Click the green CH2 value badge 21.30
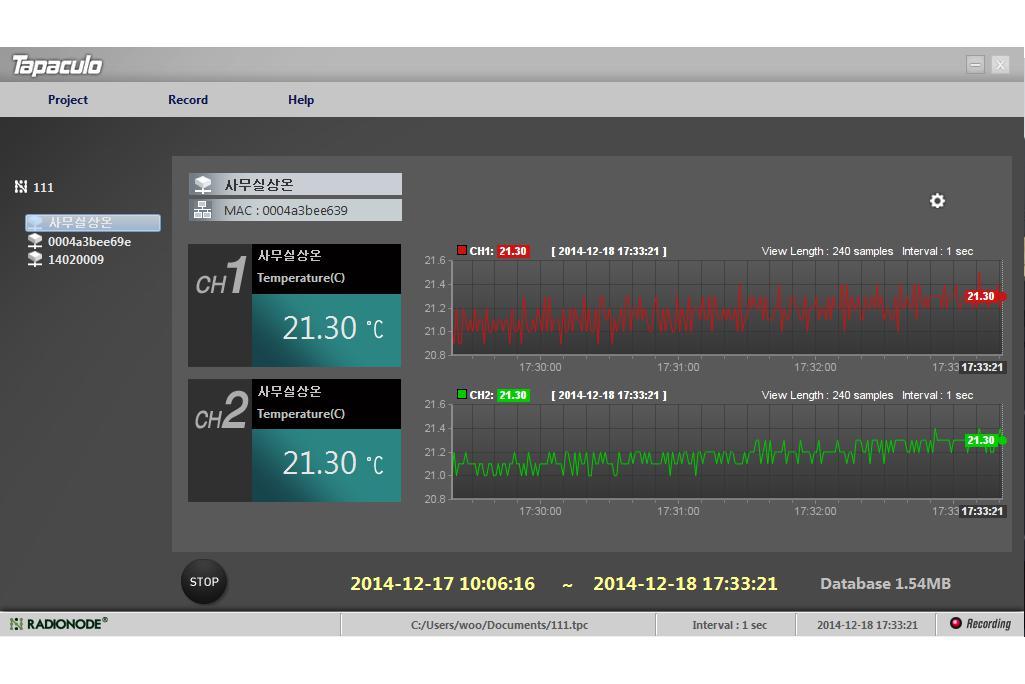This screenshot has width=1025, height=684. tap(513, 395)
